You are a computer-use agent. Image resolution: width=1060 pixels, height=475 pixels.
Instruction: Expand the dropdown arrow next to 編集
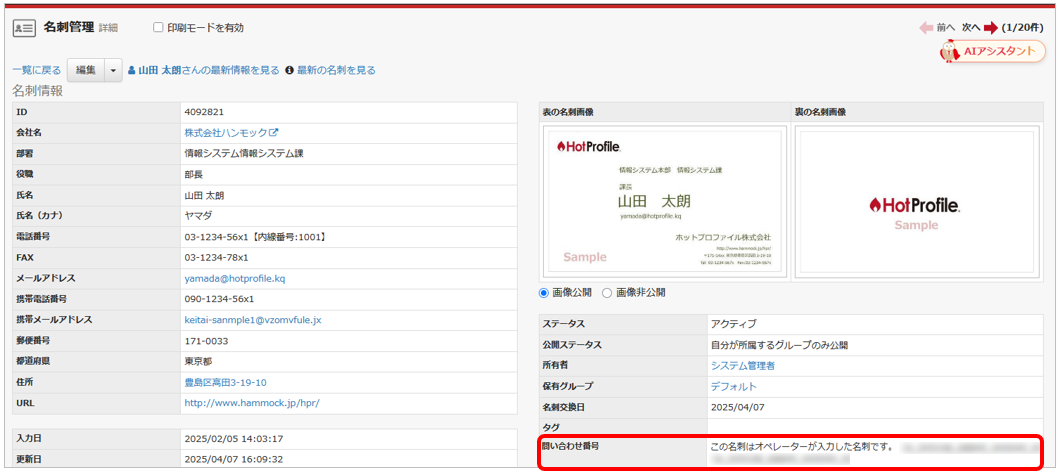click(x=113, y=70)
